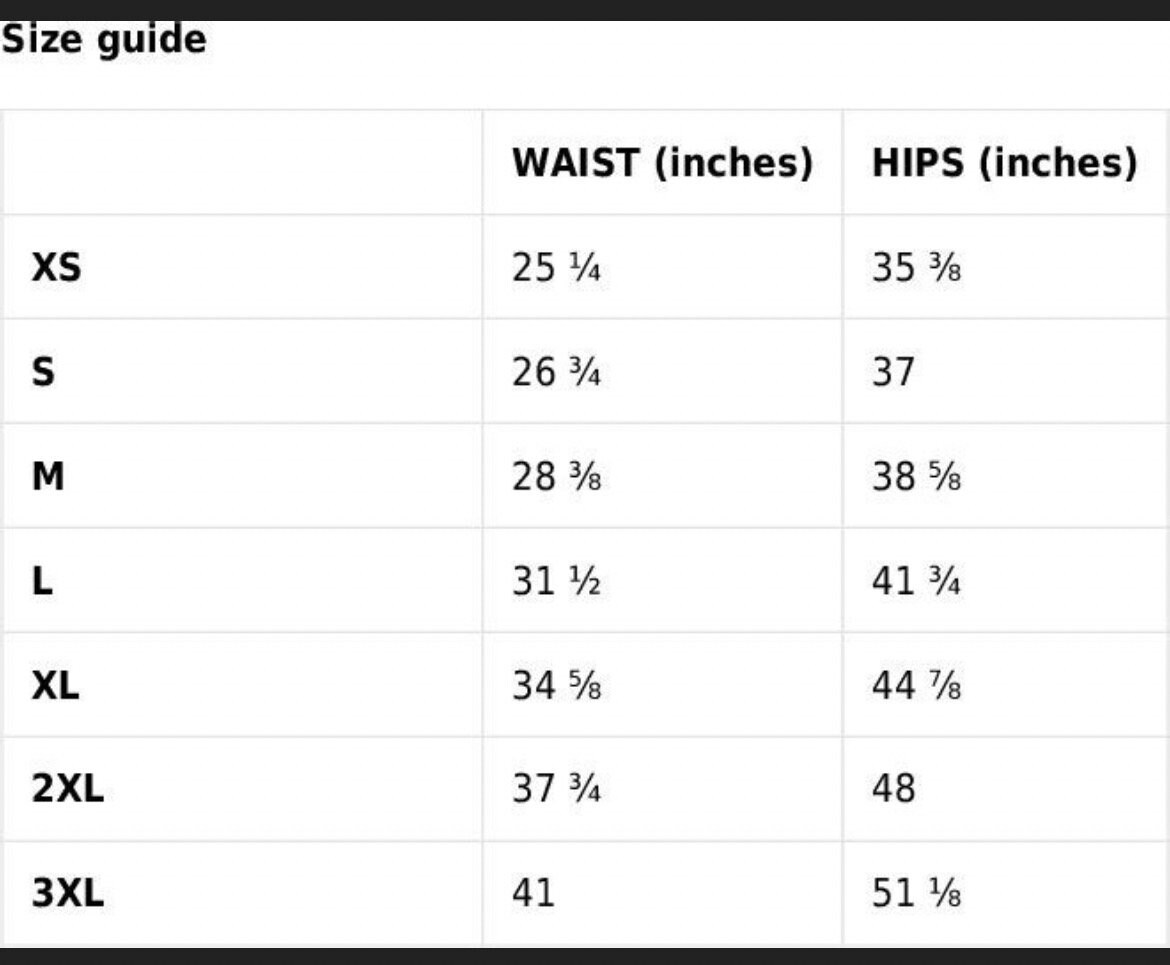Click the L size row label
1170x965 pixels.
coord(43,581)
